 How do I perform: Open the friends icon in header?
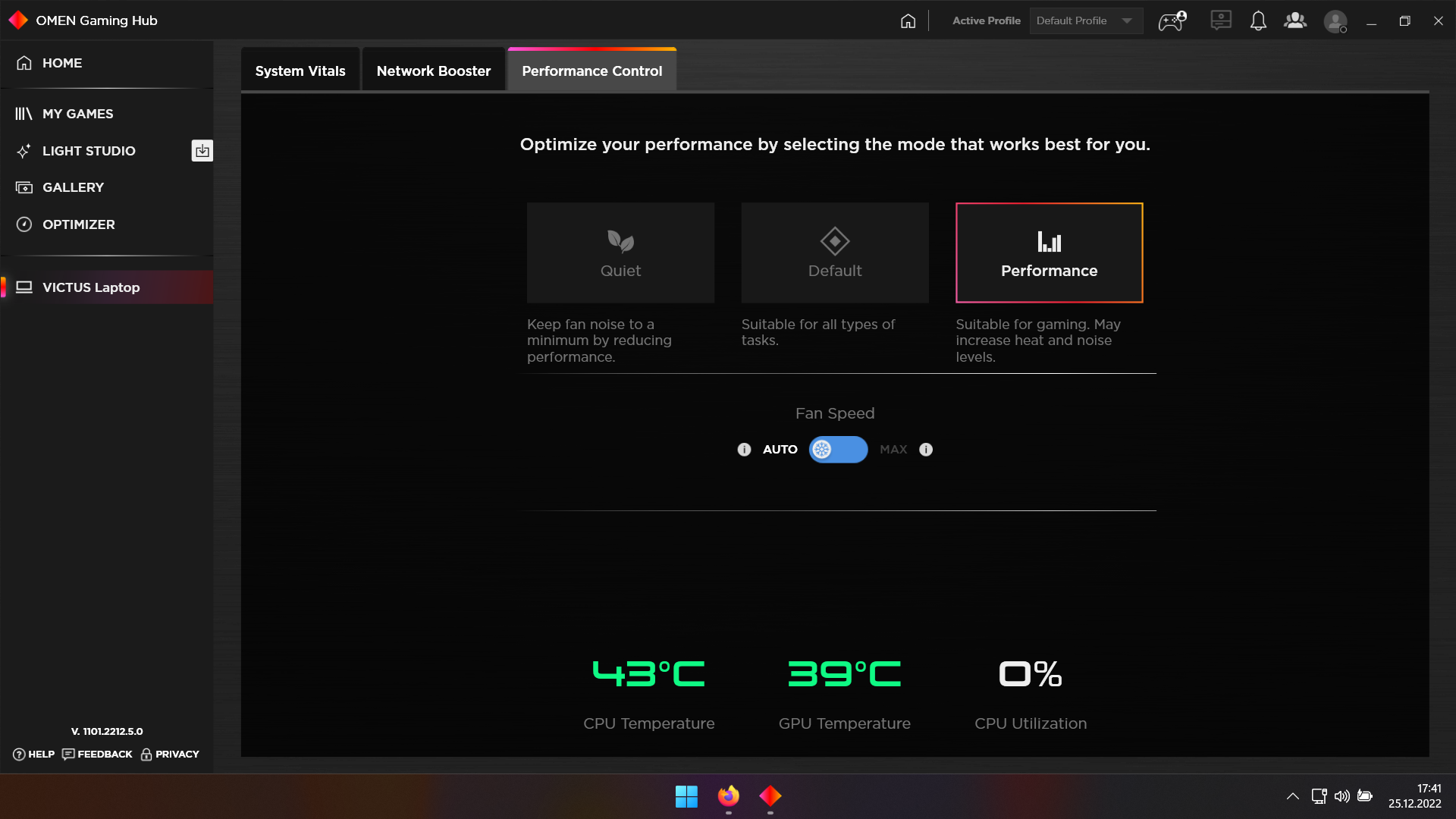tap(1295, 21)
